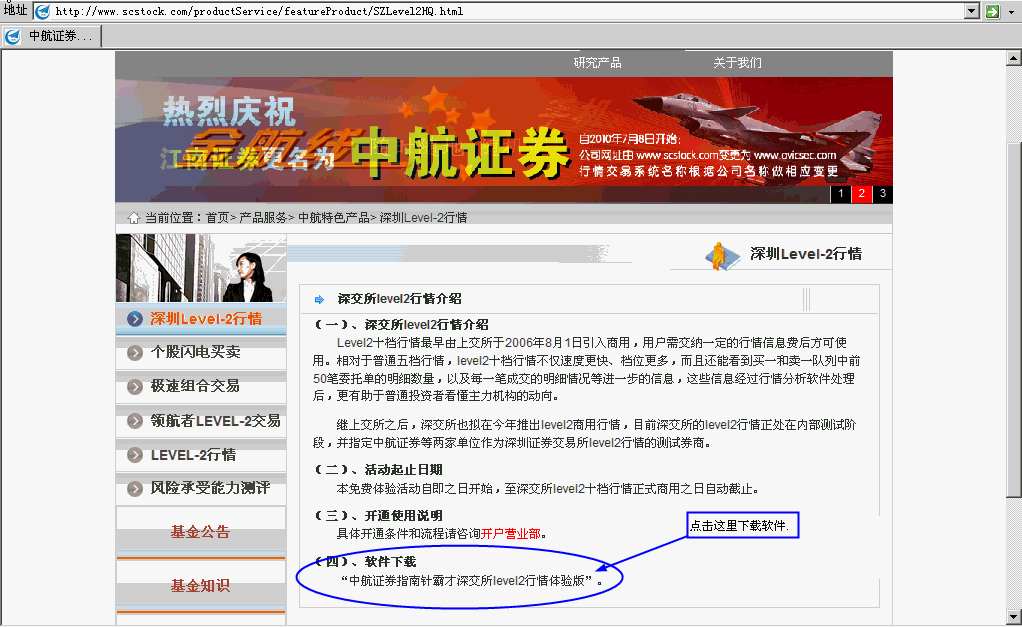Screen dimensions: 1022x627
Task: Click the vertical scrollbar thumb
Action: coord(1014,320)
